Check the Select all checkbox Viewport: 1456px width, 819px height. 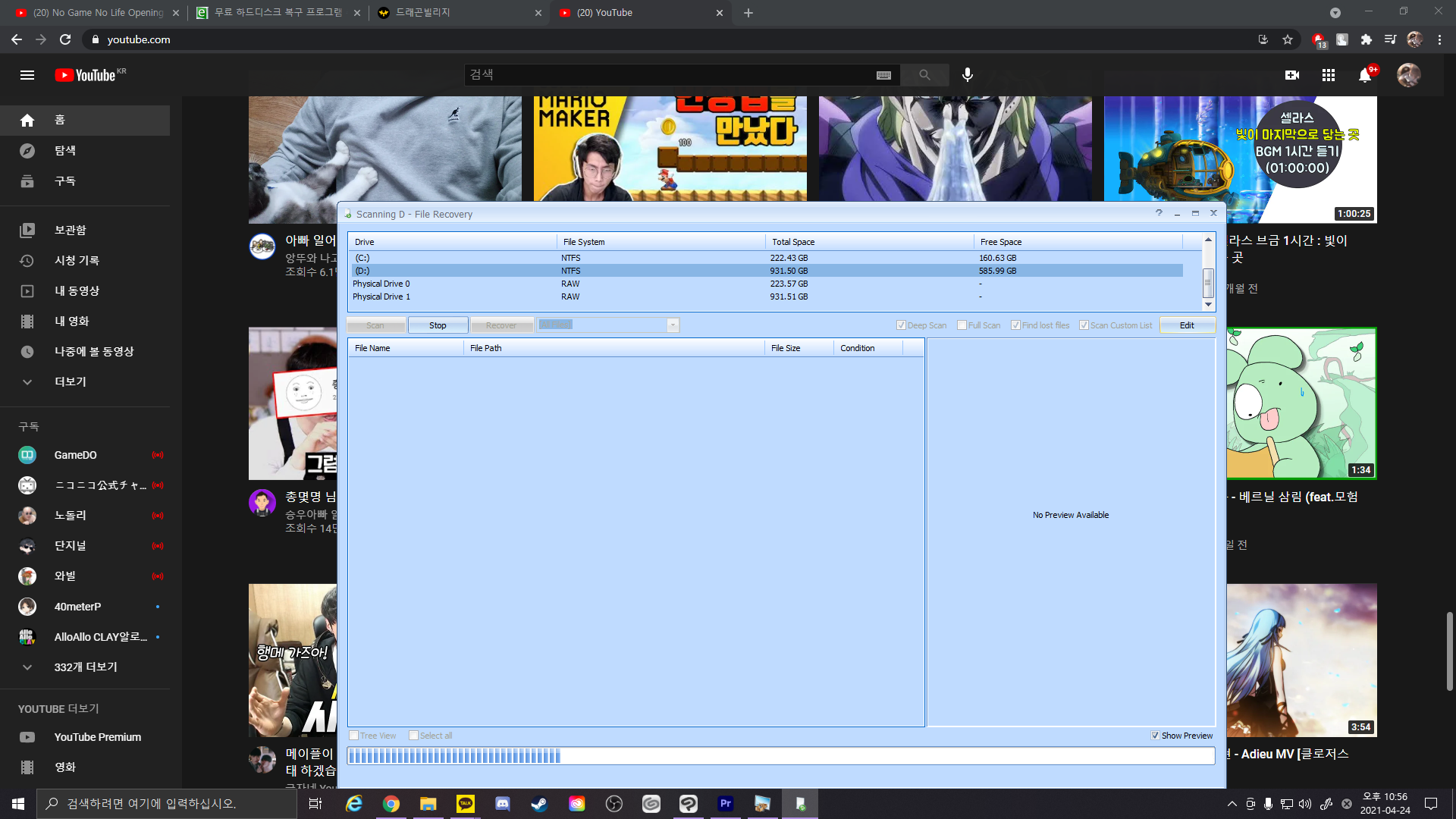click(x=413, y=736)
